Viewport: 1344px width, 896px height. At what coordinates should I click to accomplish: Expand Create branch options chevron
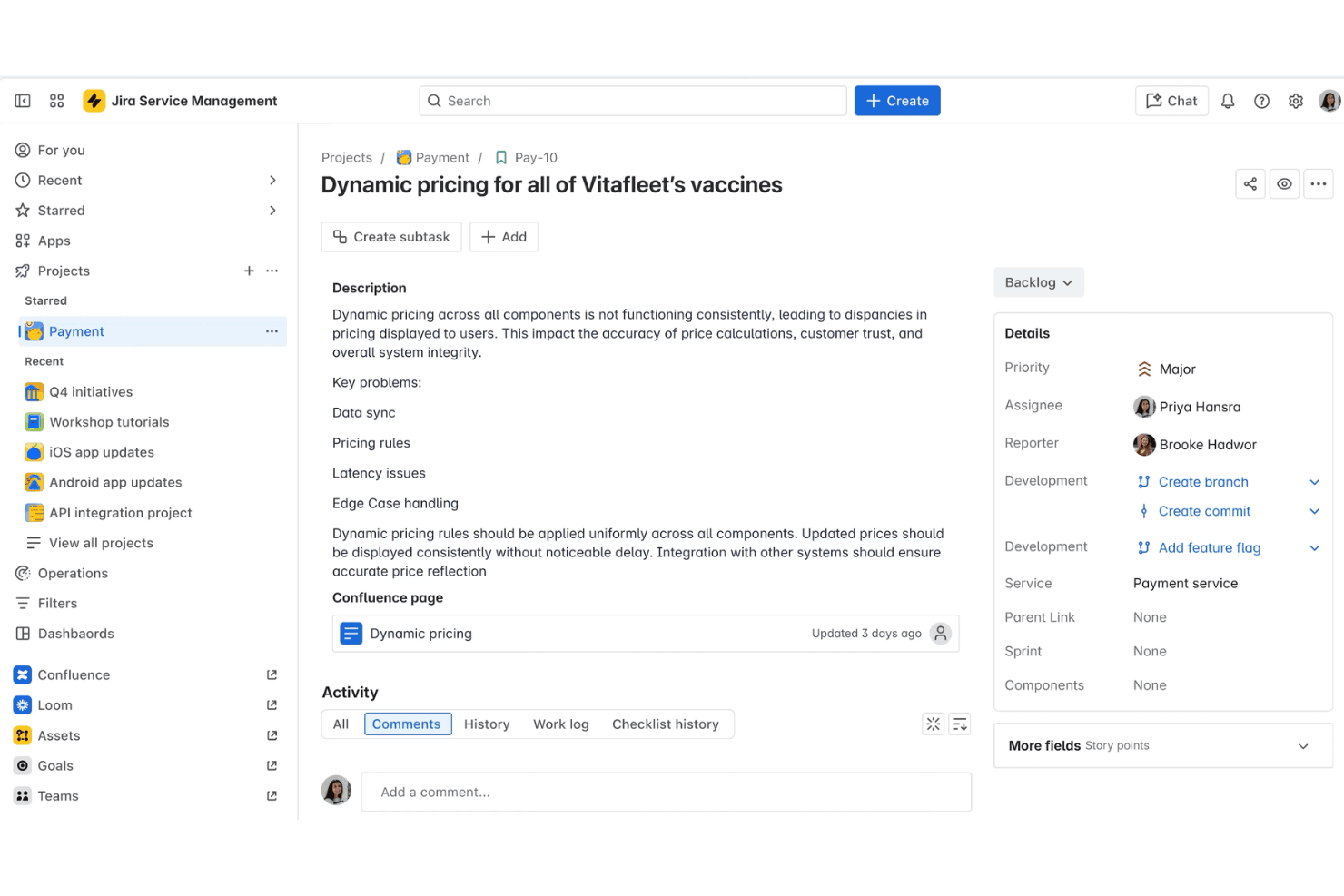1314,482
